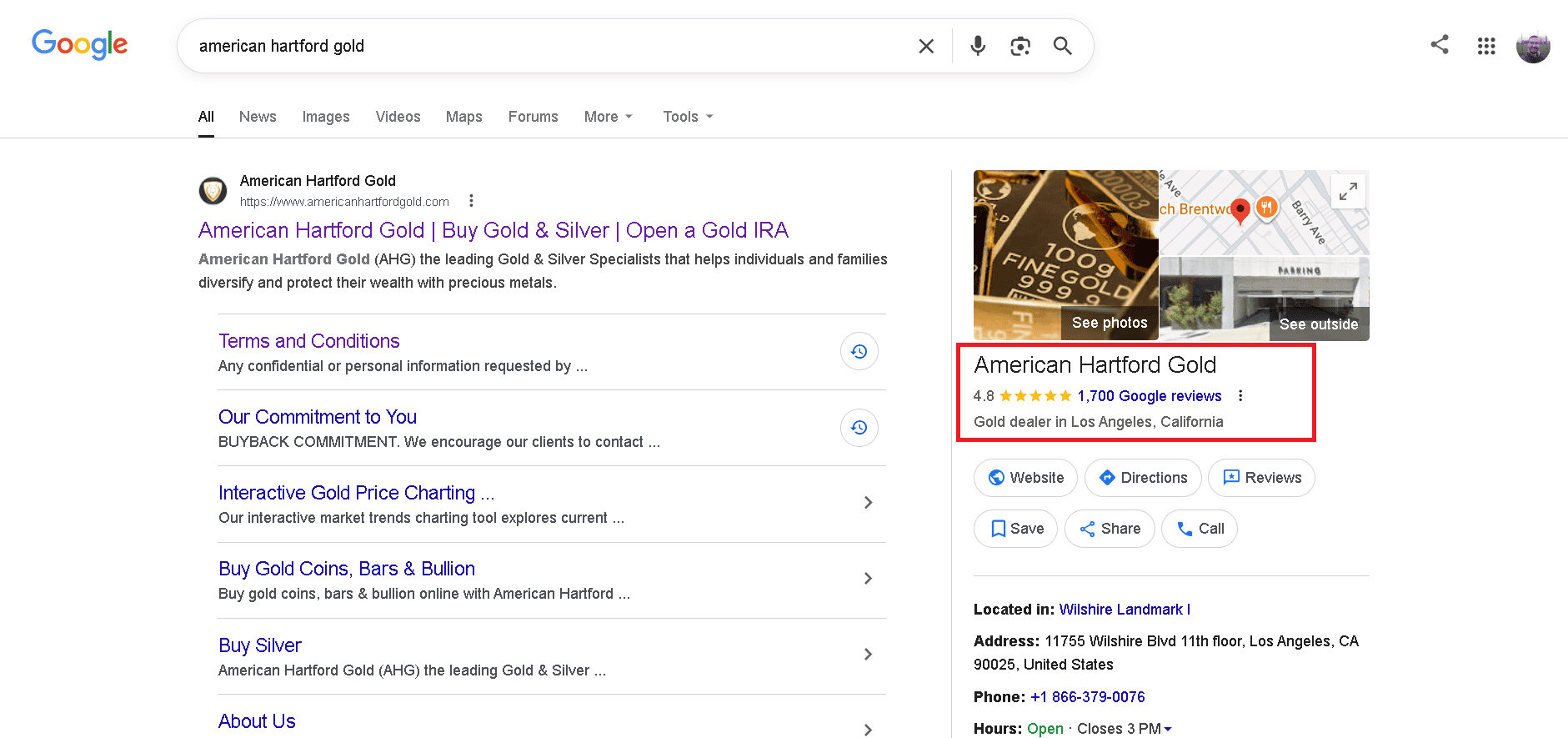The height and width of the screenshot is (738, 1568).
Task: Clear the search box text
Action: [926, 46]
